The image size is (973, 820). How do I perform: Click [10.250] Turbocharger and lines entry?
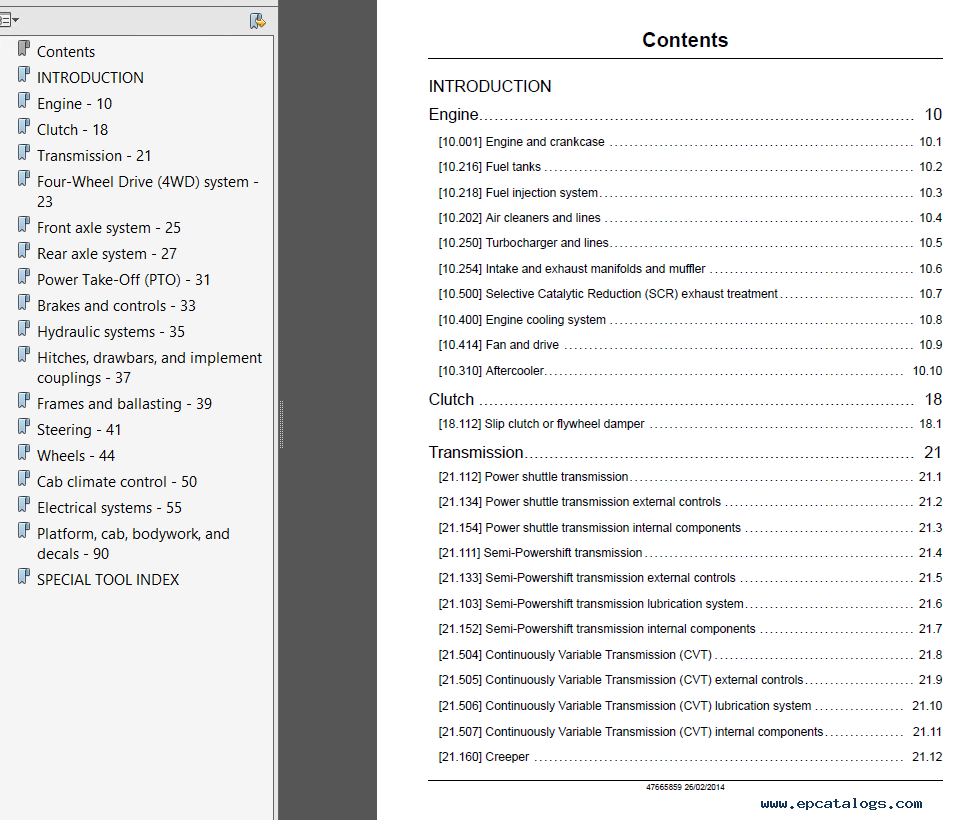click(x=690, y=243)
